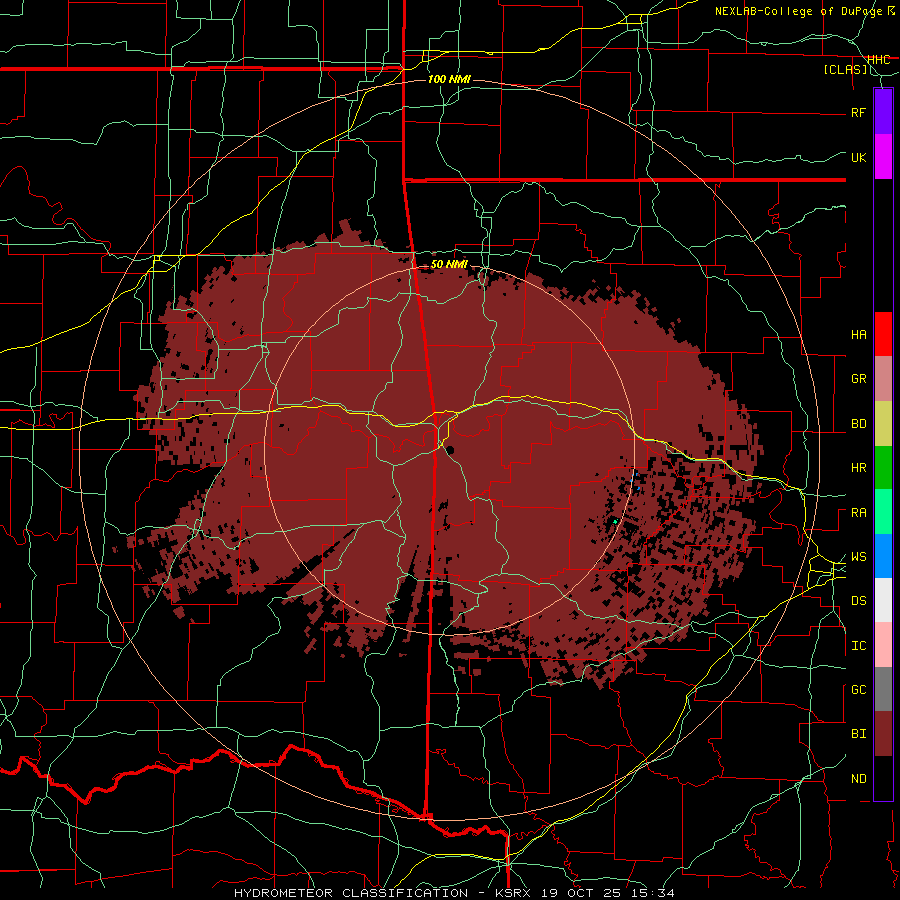Click the 'DS' legend label
Screen dimensions: 900x900
[858, 601]
